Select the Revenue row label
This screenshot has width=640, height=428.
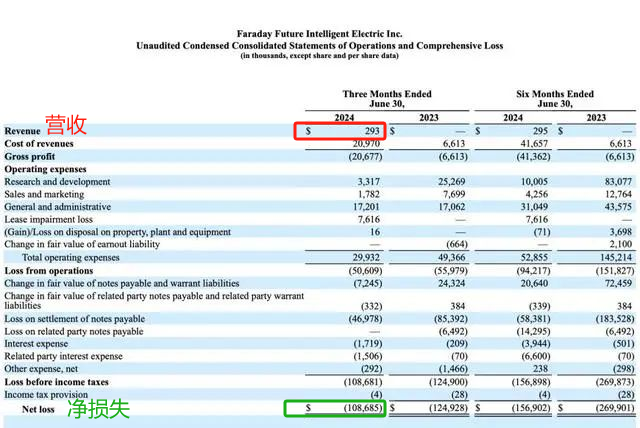(22, 131)
